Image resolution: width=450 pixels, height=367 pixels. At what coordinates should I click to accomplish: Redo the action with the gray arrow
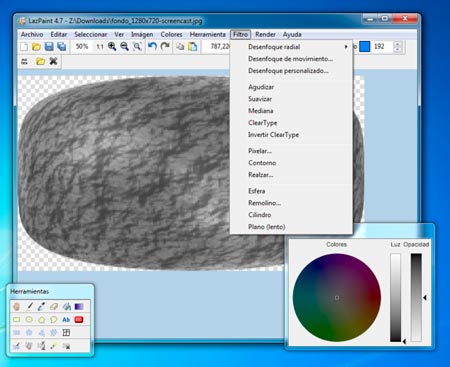coord(165,46)
